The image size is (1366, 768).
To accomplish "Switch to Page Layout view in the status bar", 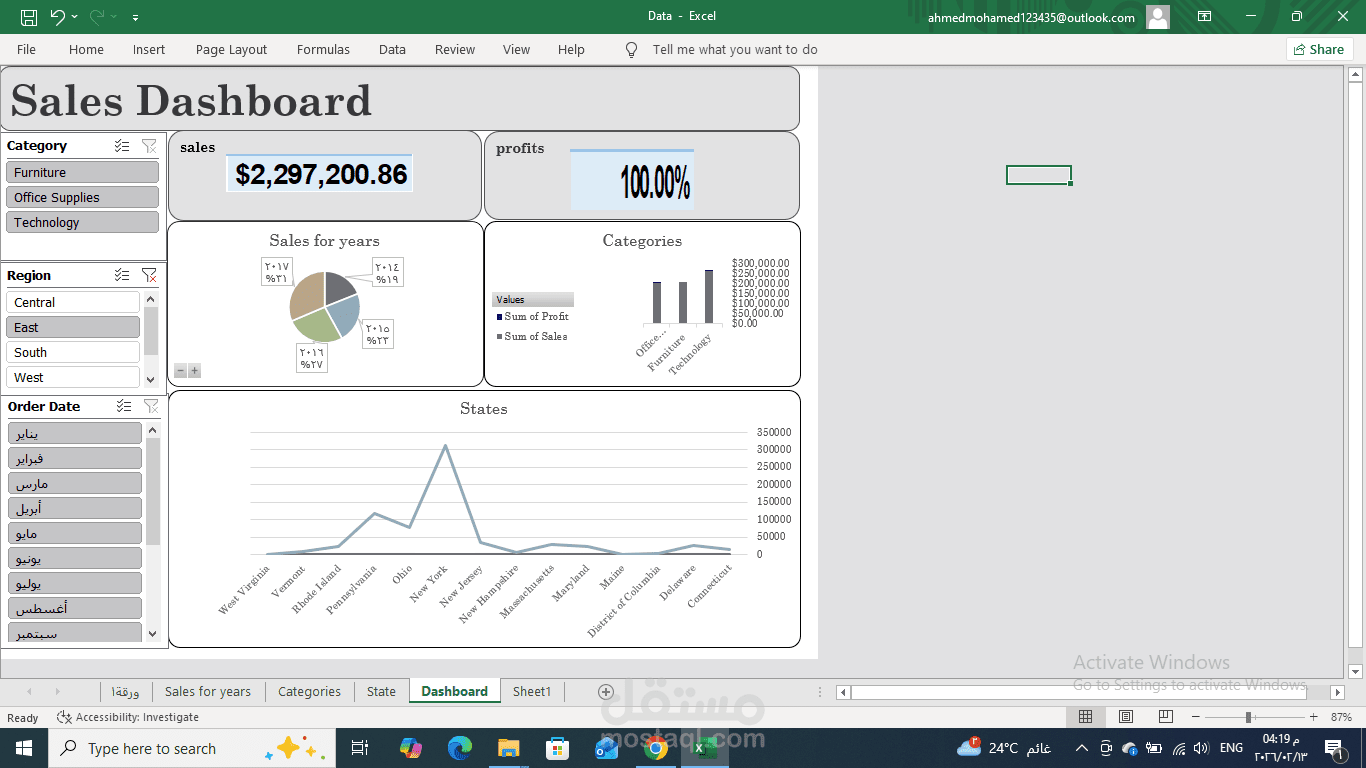I will click(1126, 717).
